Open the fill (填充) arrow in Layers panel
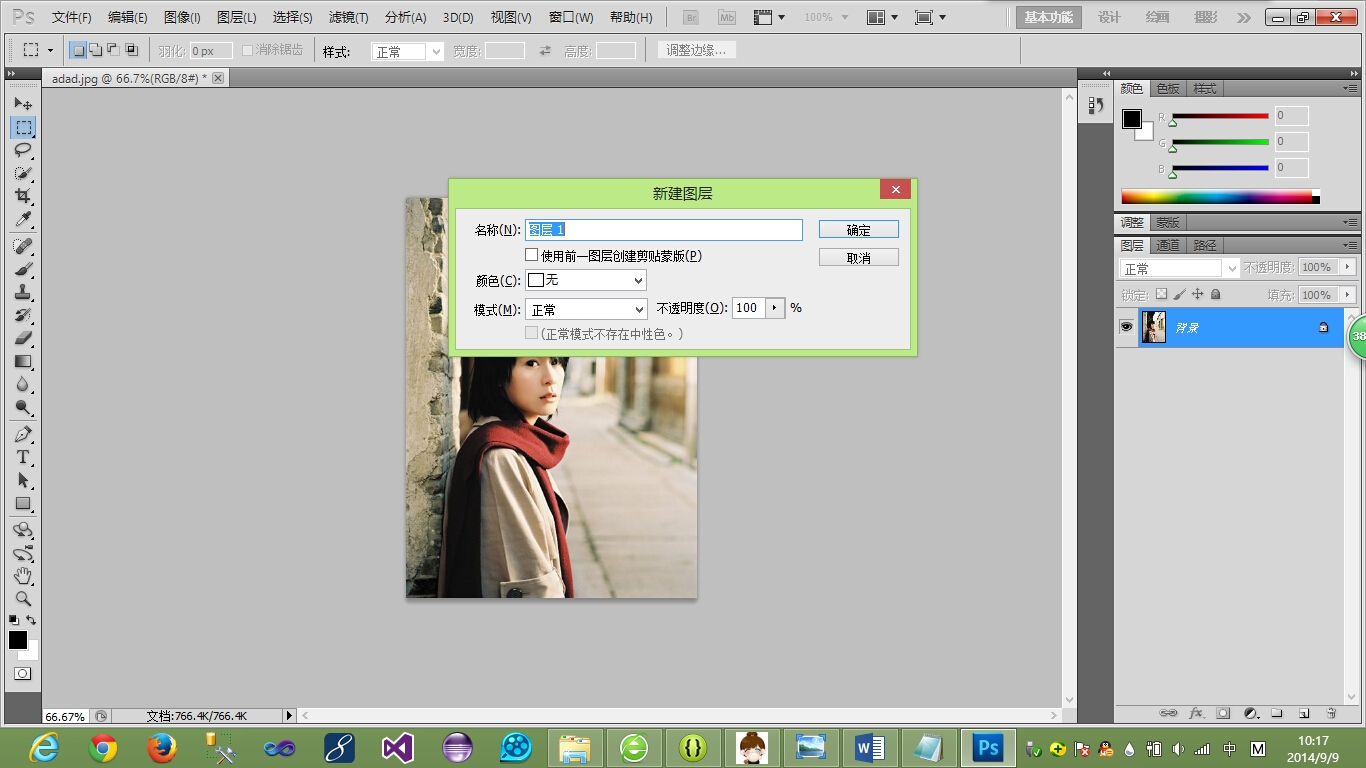 pos(1348,295)
